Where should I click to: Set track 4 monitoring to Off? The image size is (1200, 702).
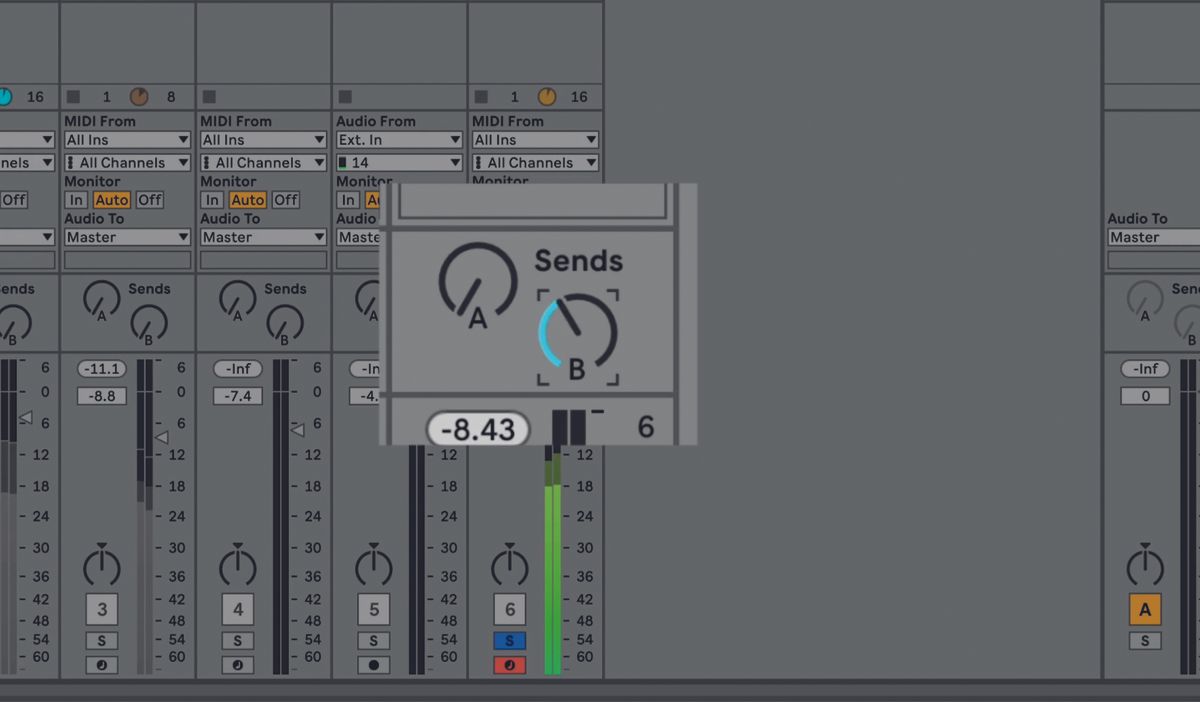(x=286, y=200)
